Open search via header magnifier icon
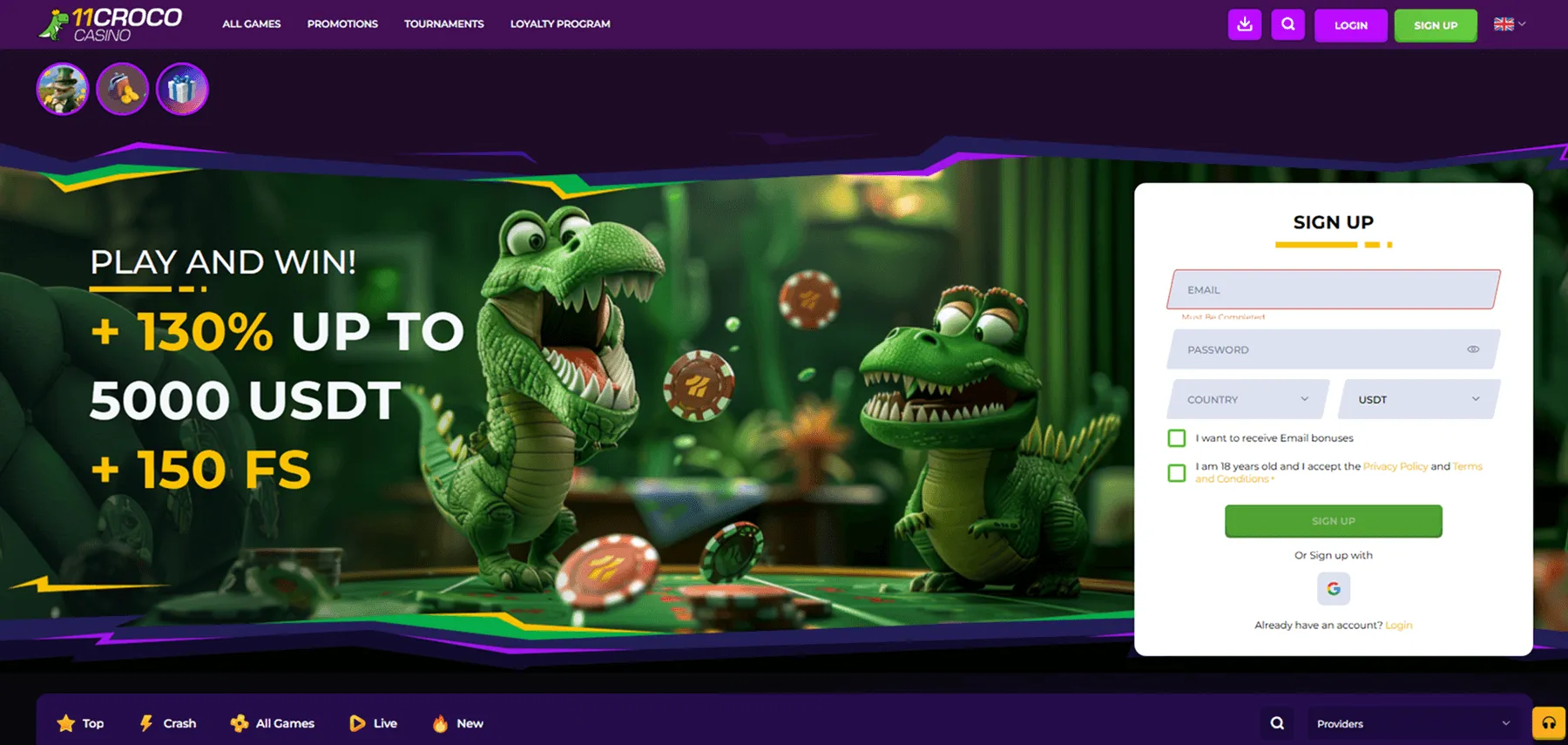The height and width of the screenshot is (745, 1568). [1288, 24]
